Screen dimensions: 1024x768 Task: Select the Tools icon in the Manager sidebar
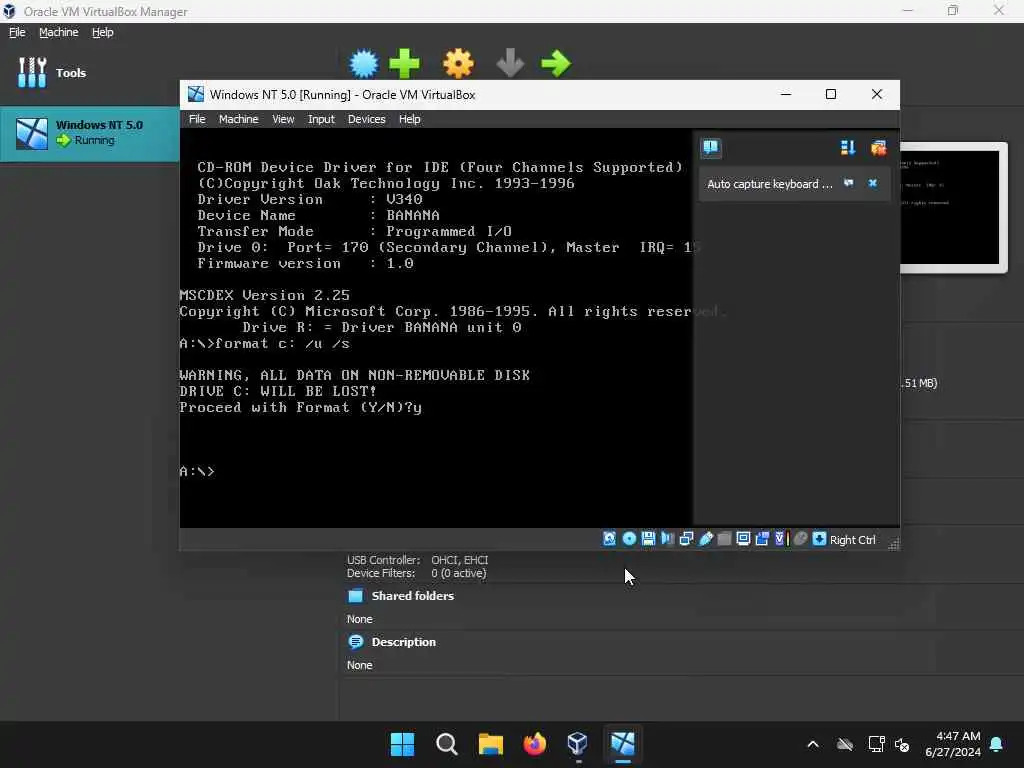(32, 72)
